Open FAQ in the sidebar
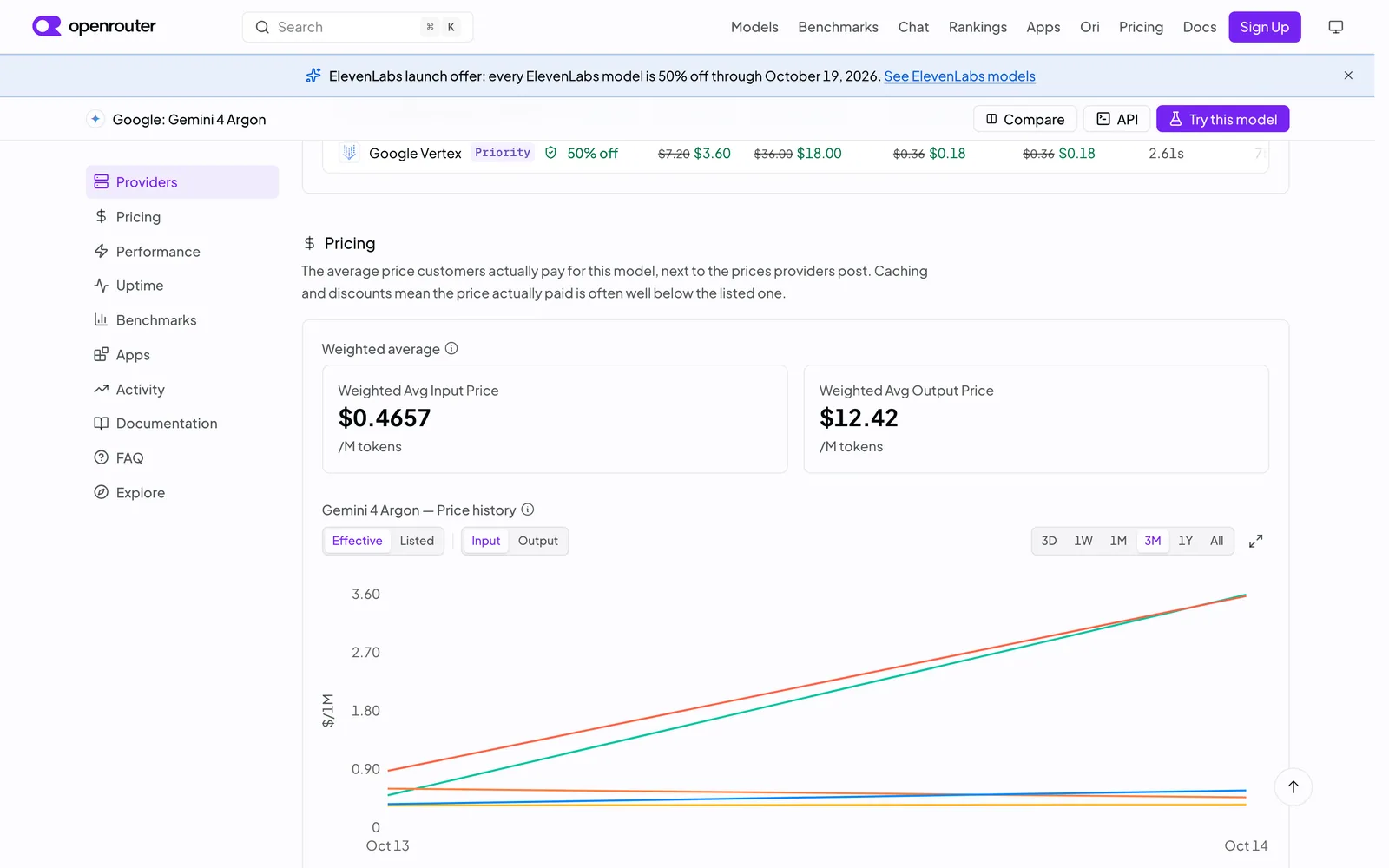Image resolution: width=1389 pixels, height=868 pixels. 182,458
